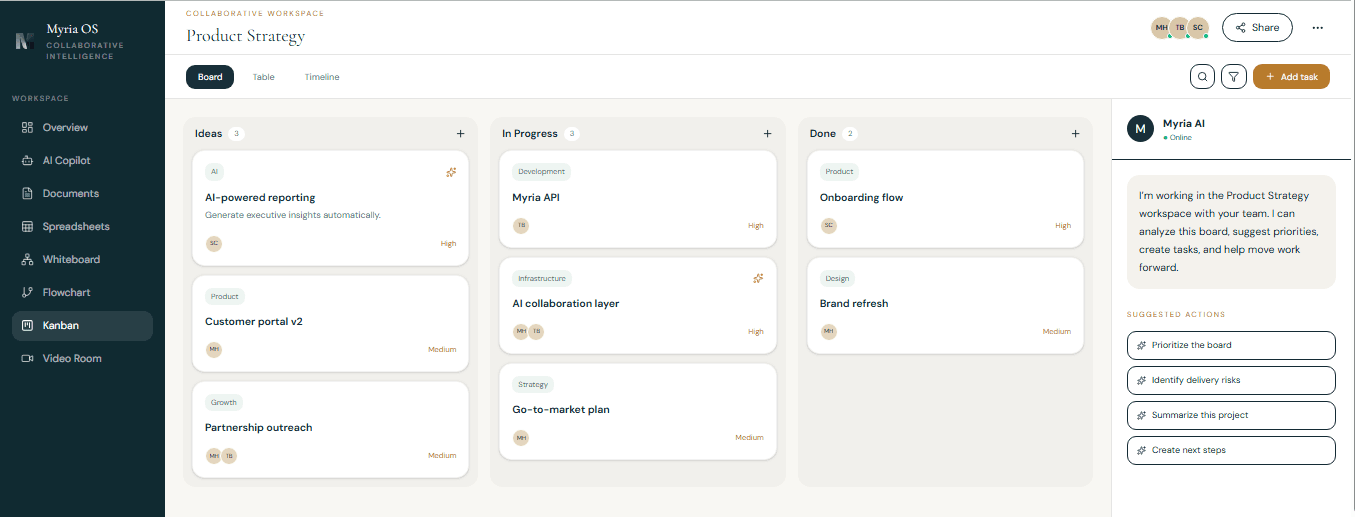Image resolution: width=1355 pixels, height=517 pixels.
Task: Click the Add task button
Action: pos(1291,77)
